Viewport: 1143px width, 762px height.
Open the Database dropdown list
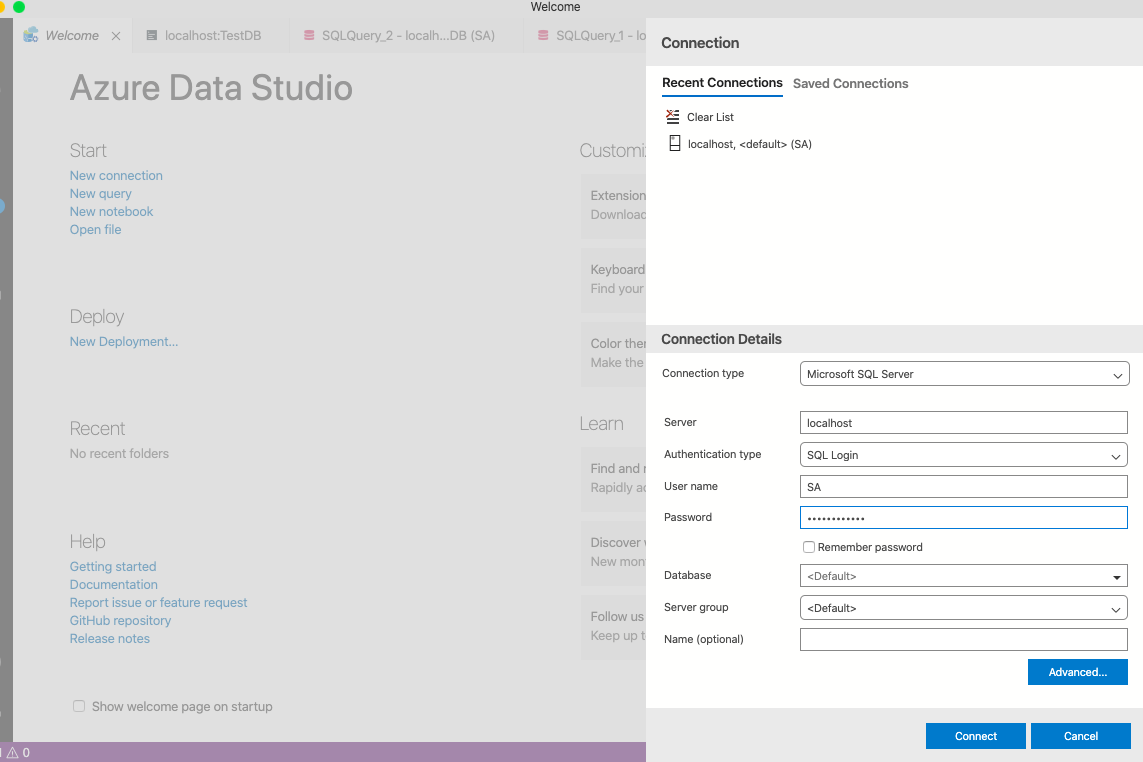click(x=964, y=576)
